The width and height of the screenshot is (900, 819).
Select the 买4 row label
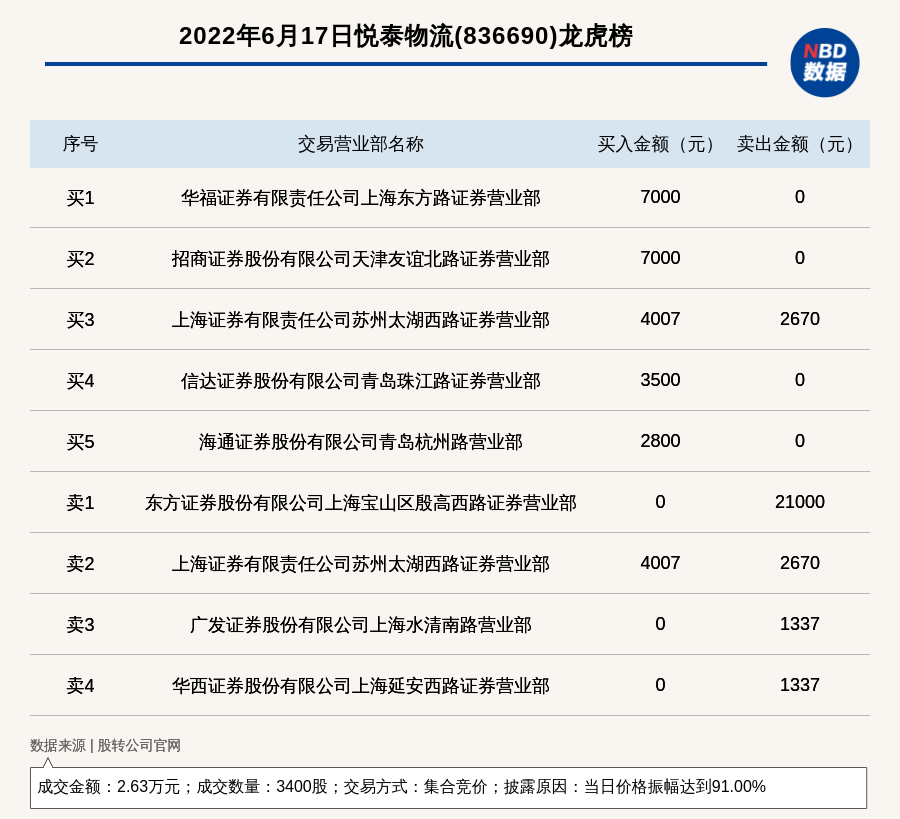[80, 381]
